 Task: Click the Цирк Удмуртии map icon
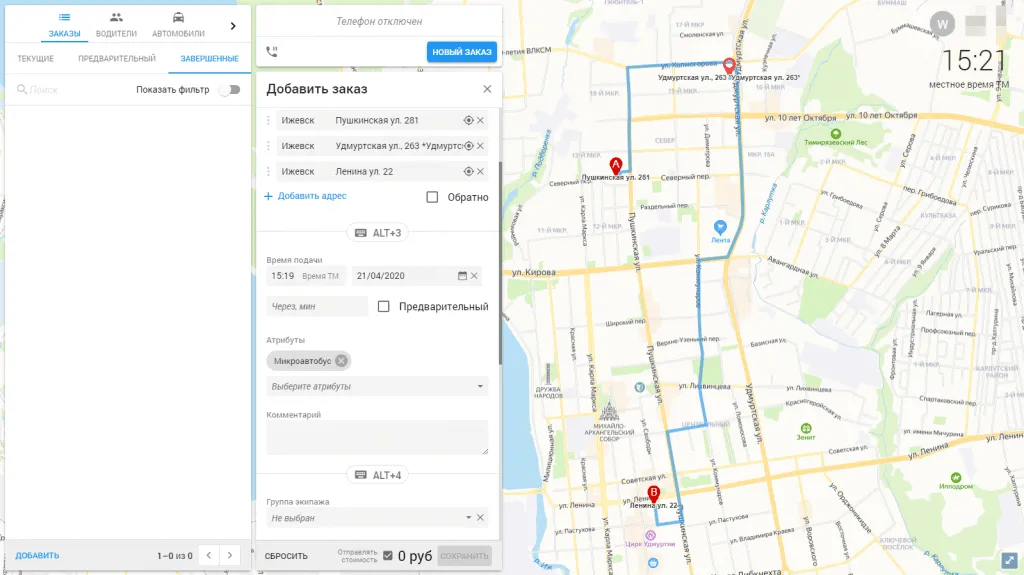(650, 535)
